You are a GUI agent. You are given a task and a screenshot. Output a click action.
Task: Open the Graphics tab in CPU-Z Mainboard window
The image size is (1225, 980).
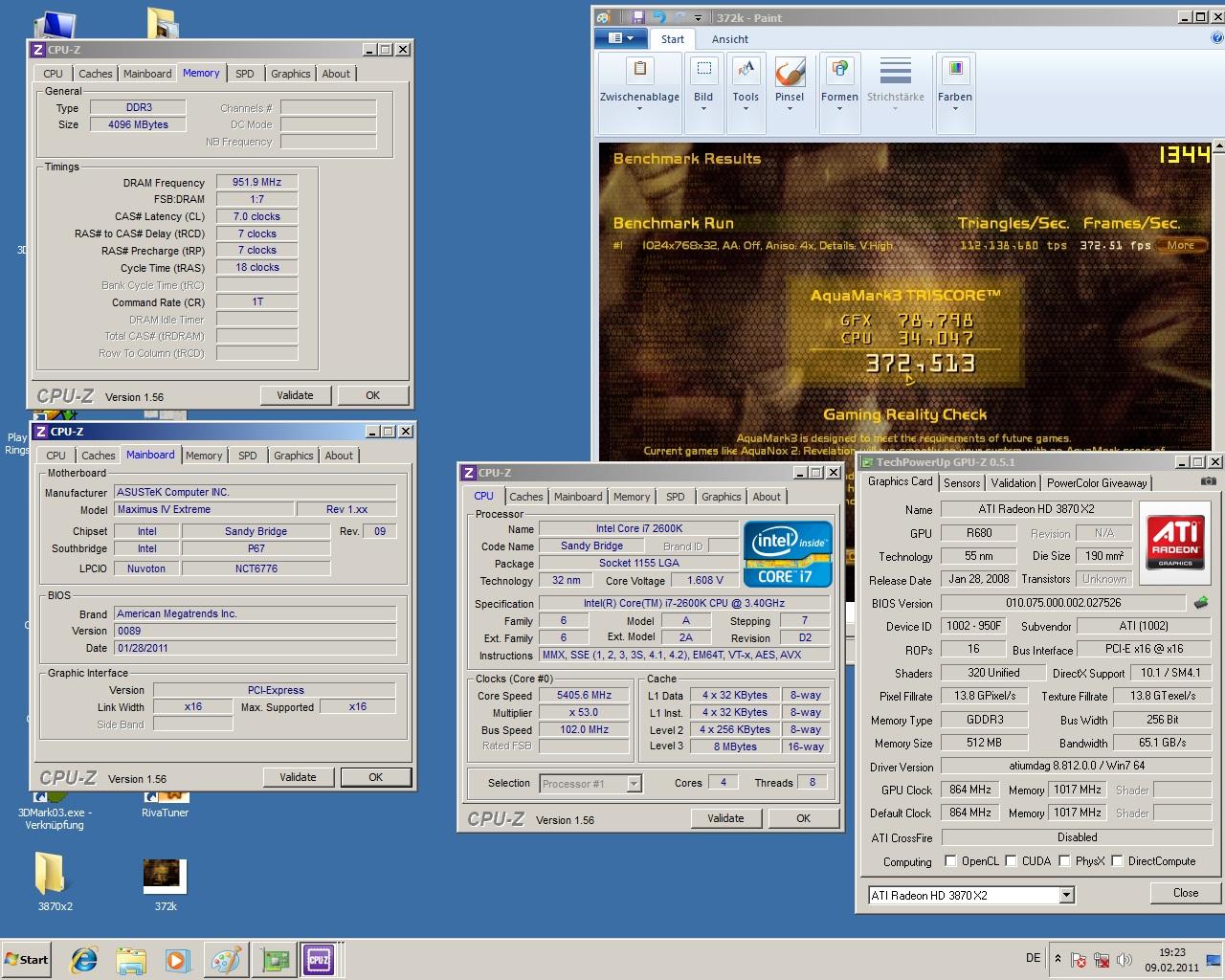coord(293,456)
